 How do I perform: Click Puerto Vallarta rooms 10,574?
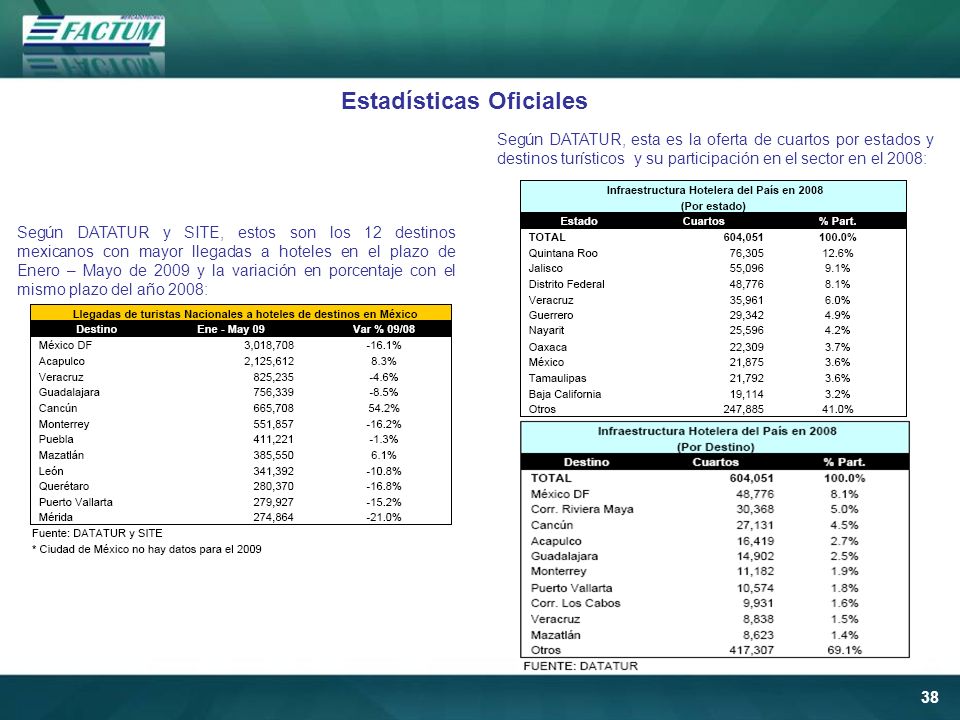click(755, 588)
